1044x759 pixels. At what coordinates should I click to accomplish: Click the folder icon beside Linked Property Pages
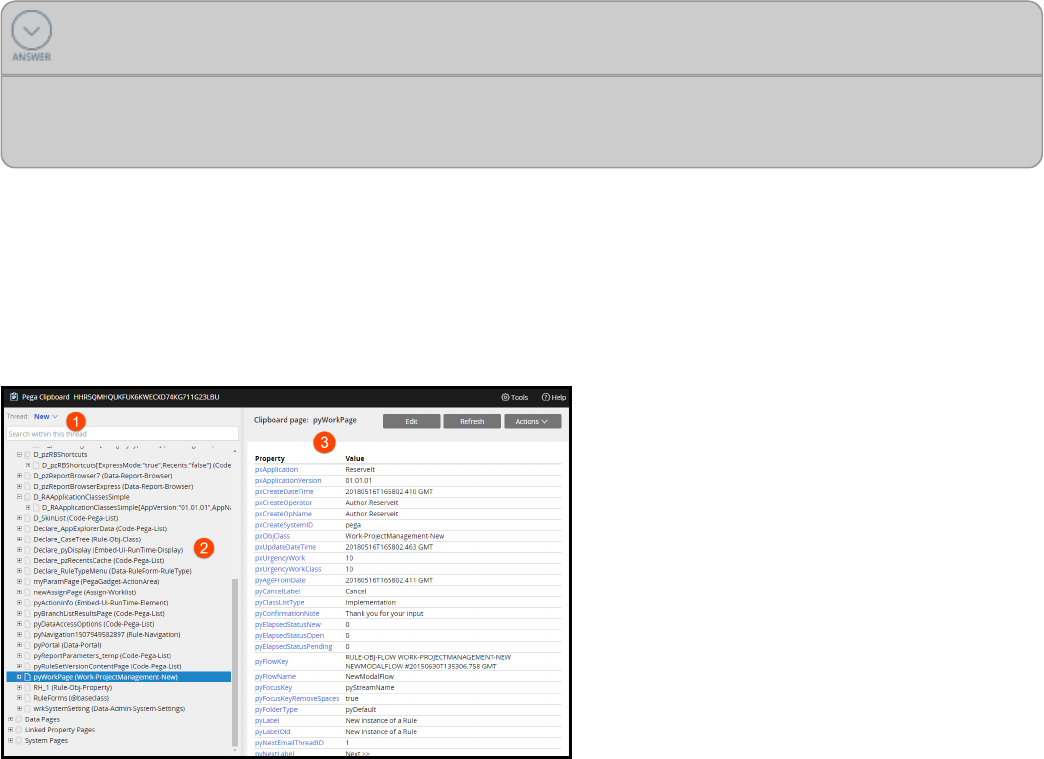coord(19,730)
